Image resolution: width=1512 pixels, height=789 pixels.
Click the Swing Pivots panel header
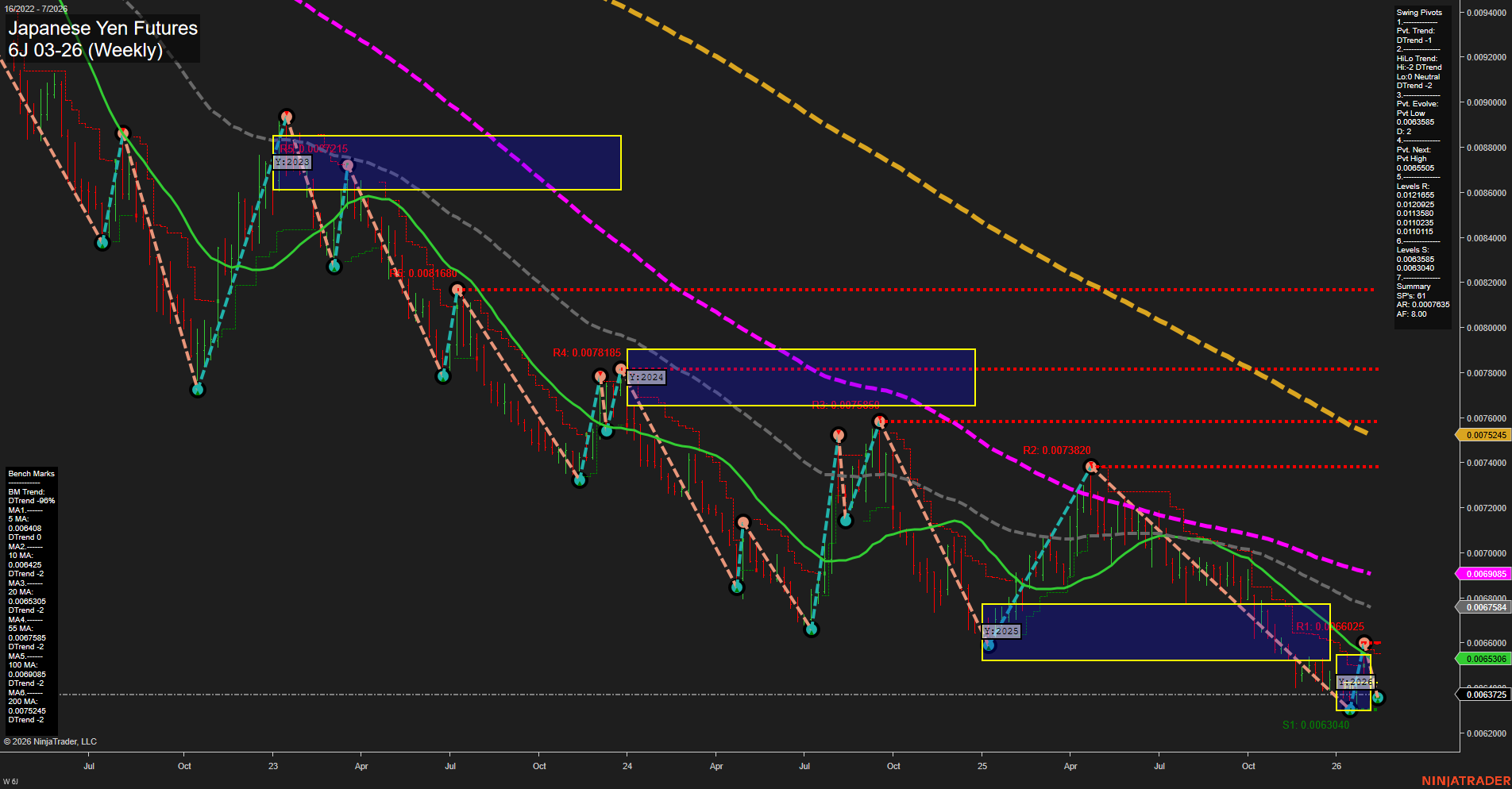coord(1418,12)
